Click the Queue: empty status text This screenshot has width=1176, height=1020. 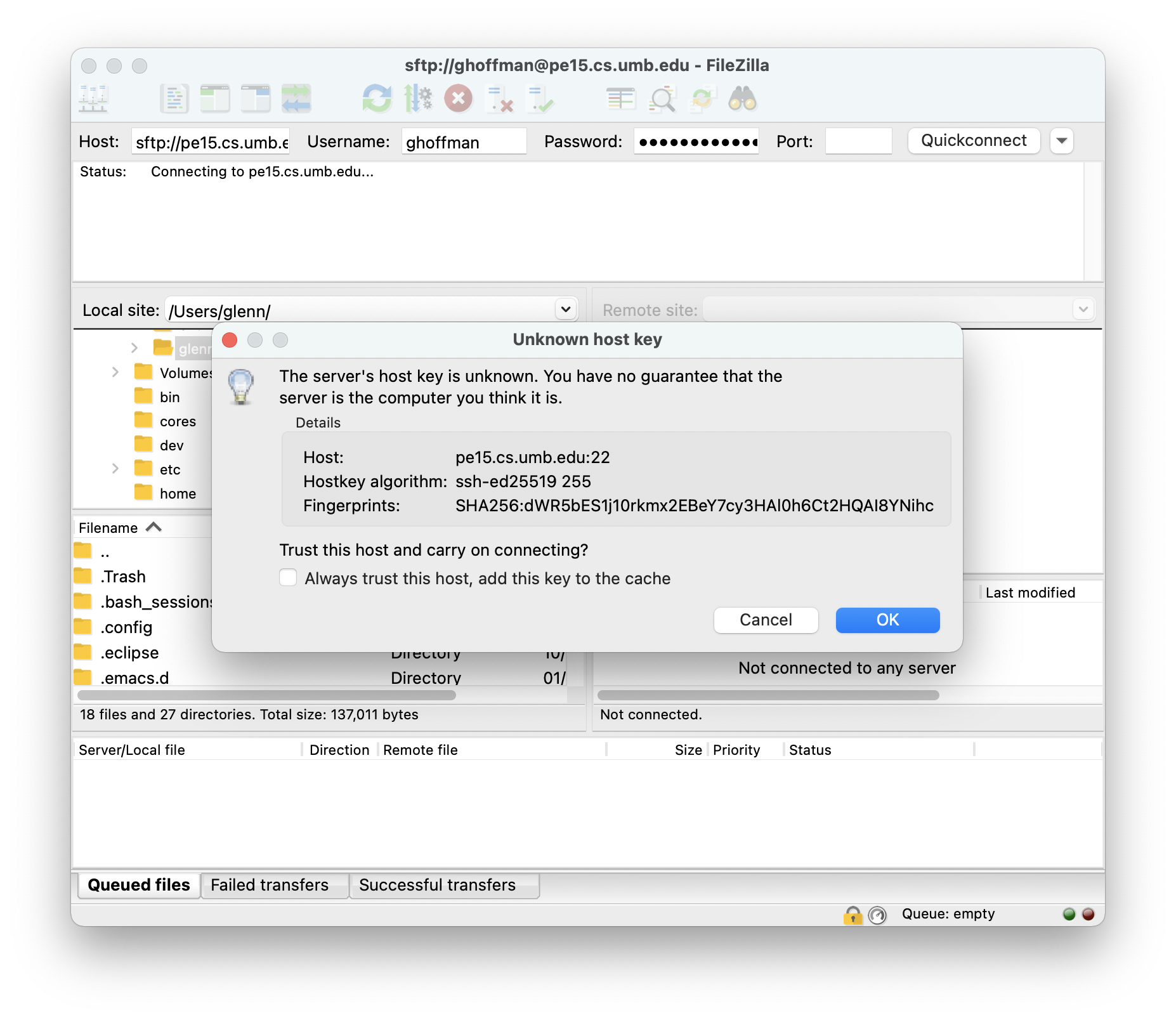pos(948,914)
